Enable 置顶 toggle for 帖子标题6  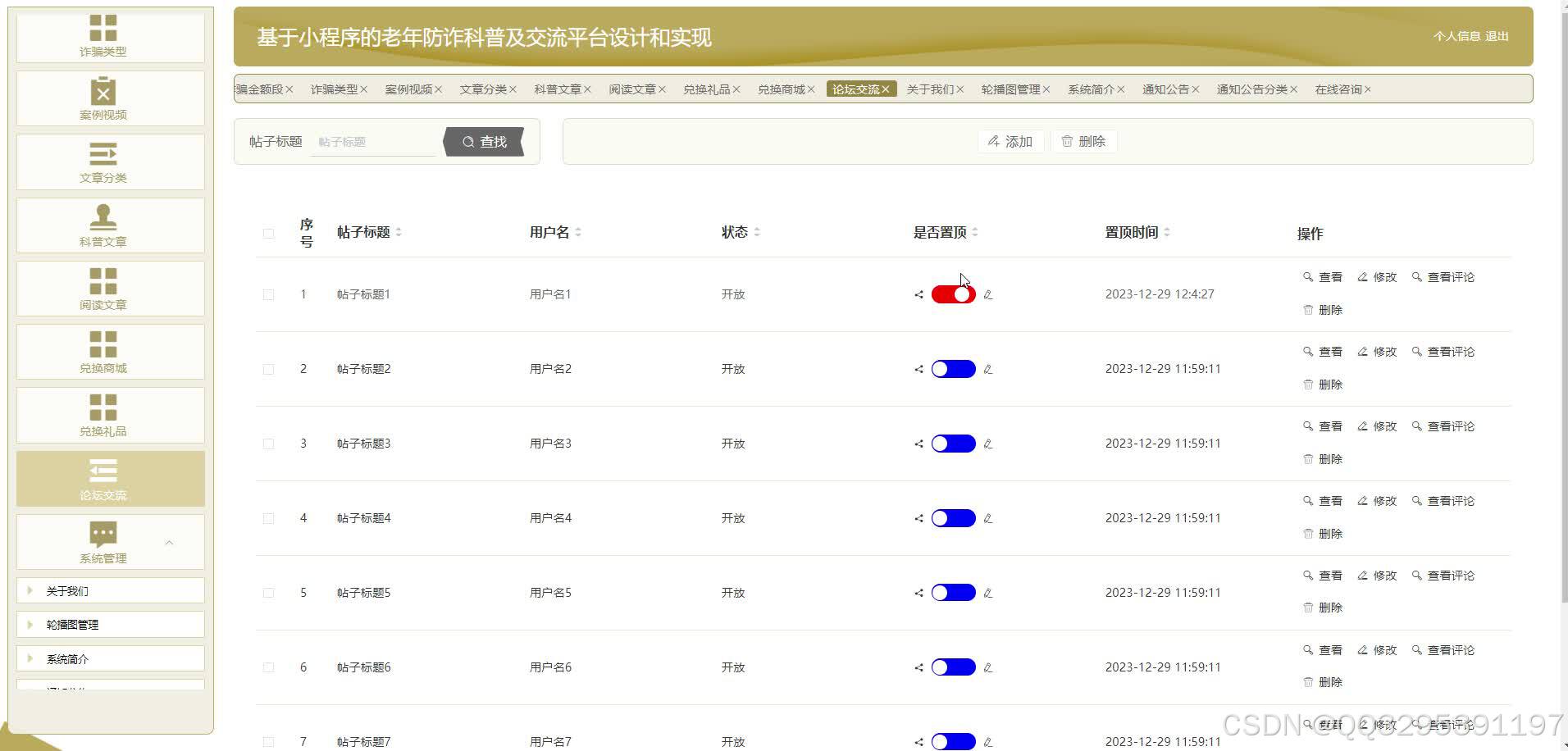(953, 667)
